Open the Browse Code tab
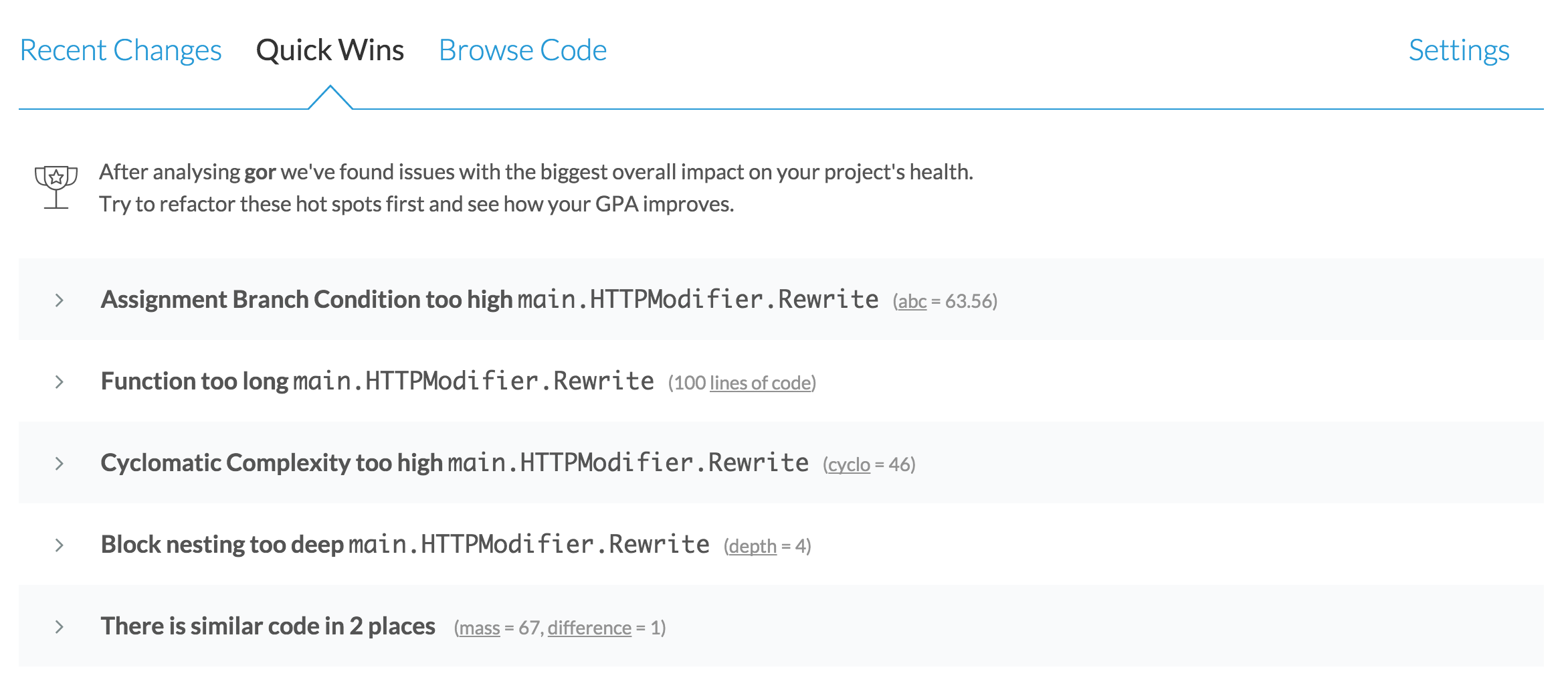 coord(522,50)
